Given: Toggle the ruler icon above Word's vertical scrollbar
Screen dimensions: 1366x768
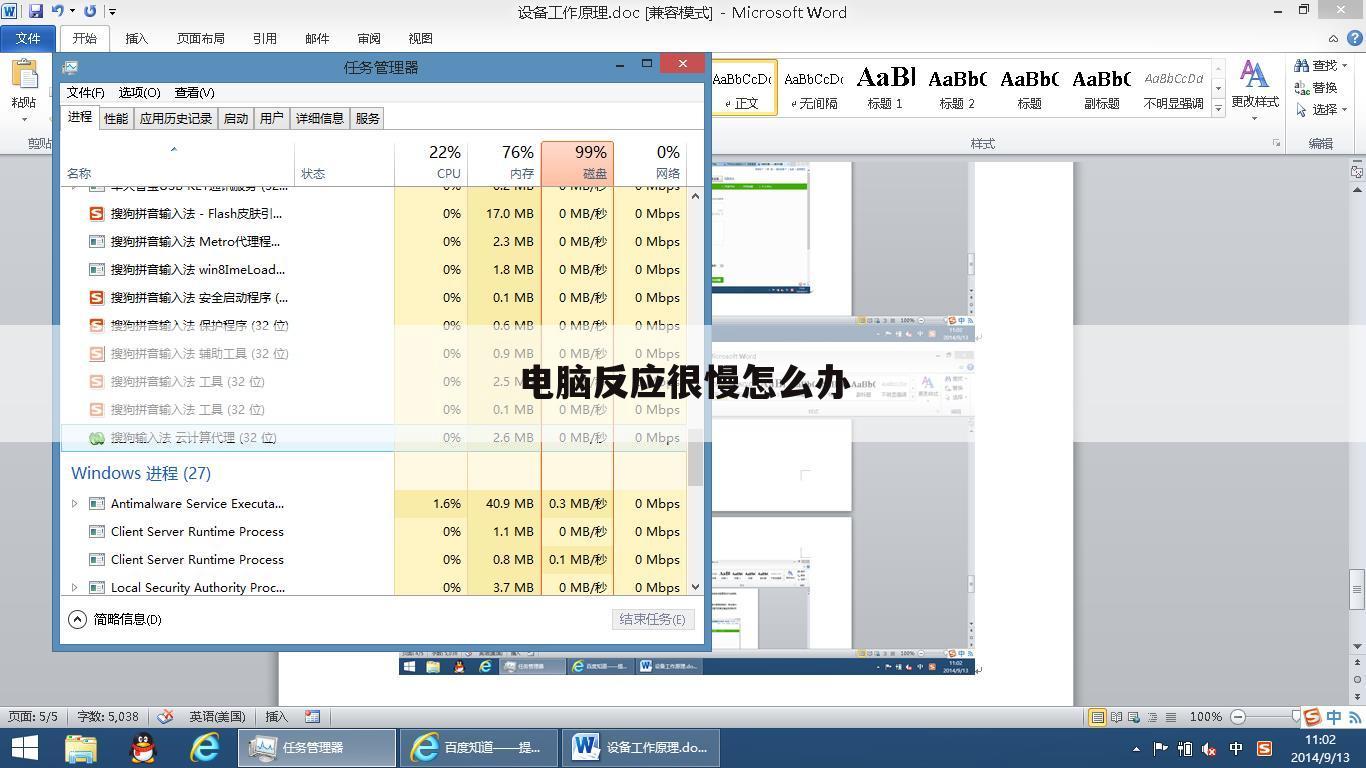Looking at the screenshot, I should coord(1357,171).
